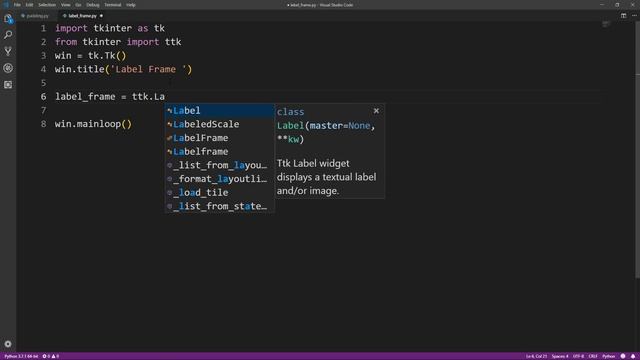Click the line and column indicator in the status bar

[x=536, y=356]
